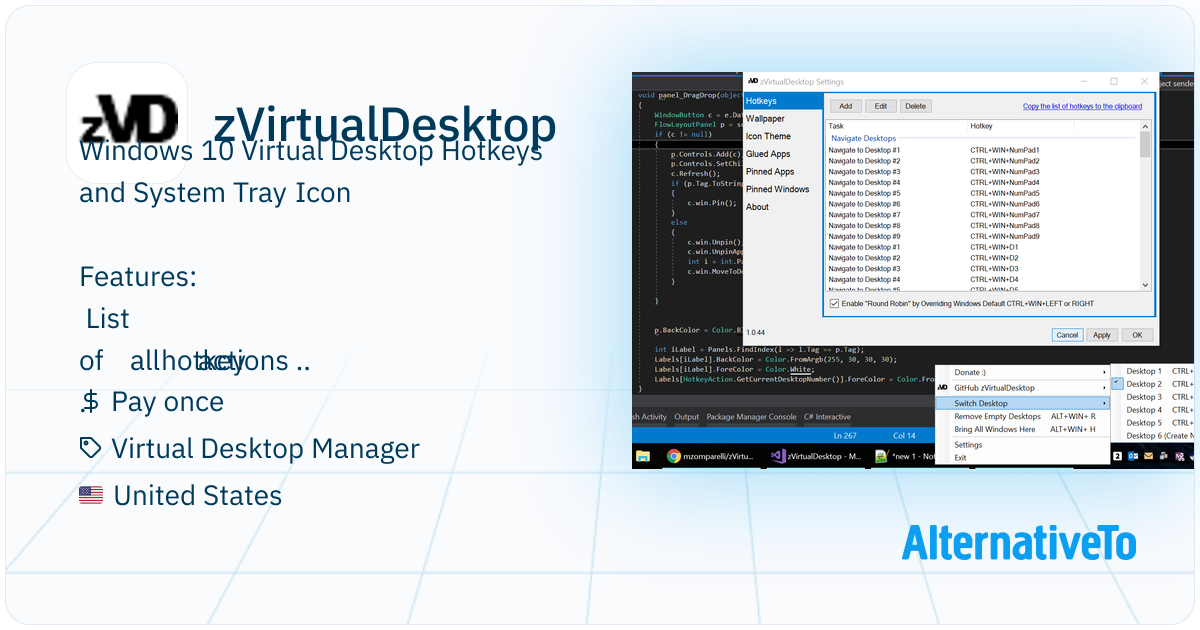Click the desktop number 2 tray icon

click(1117, 456)
